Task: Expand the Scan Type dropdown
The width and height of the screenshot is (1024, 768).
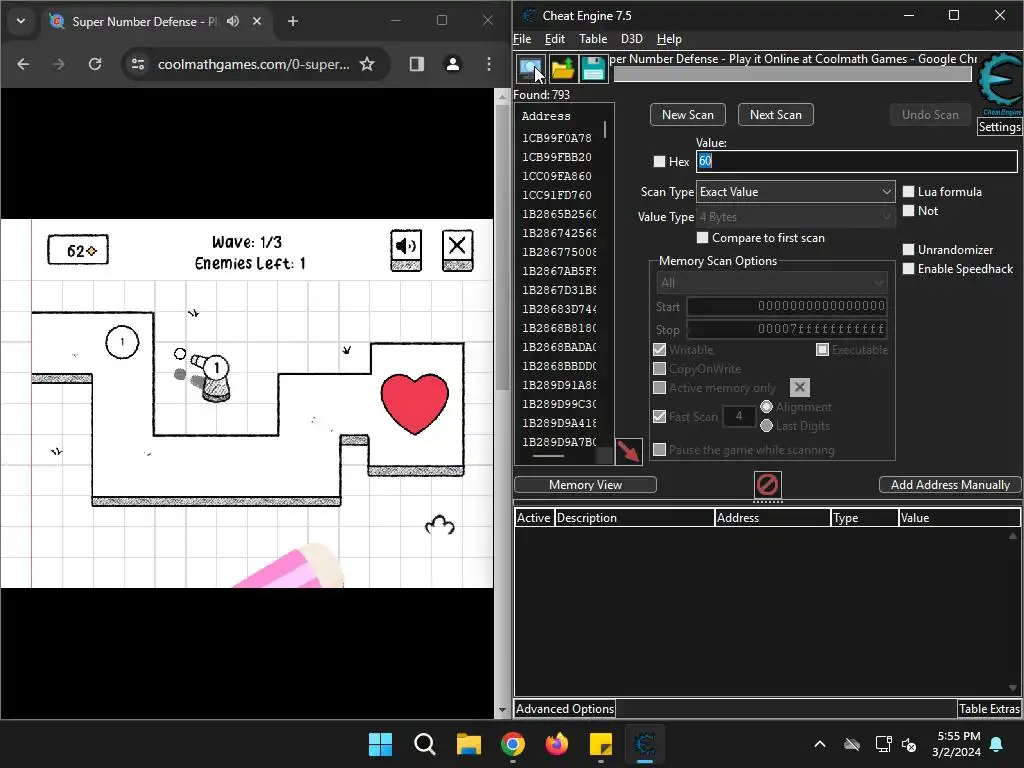Action: (795, 192)
